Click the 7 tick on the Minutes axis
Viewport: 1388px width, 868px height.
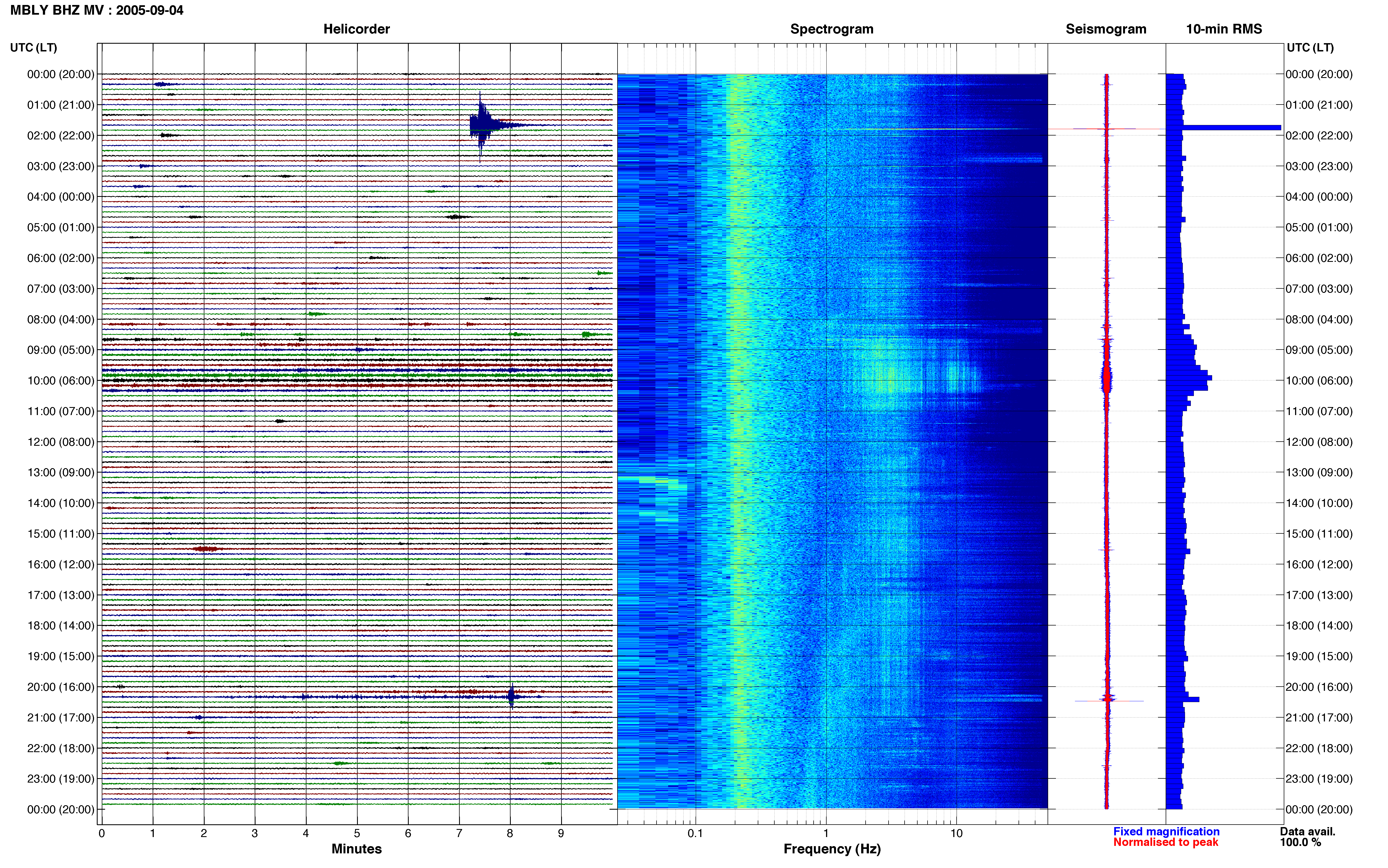pos(459,833)
